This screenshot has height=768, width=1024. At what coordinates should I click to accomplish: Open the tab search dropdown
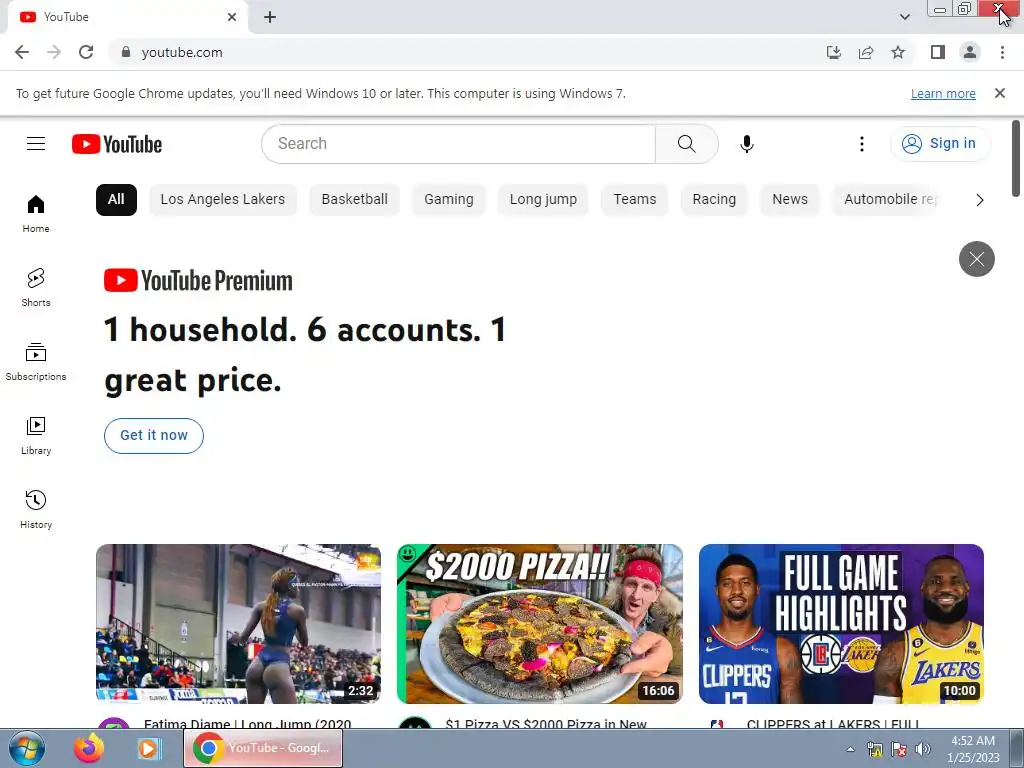pyautogui.click(x=904, y=17)
